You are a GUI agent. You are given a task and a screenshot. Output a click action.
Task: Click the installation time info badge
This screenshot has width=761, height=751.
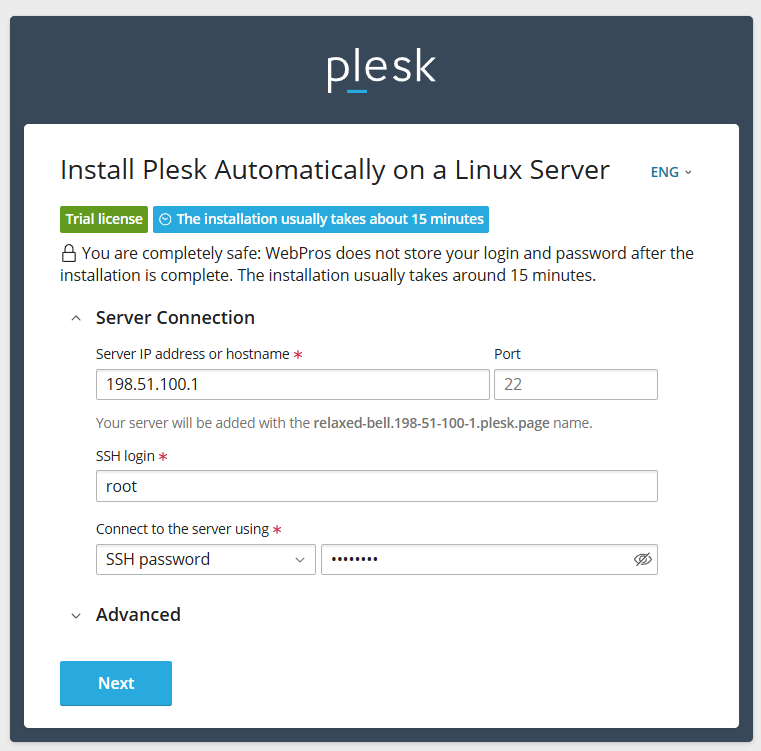pyautogui.click(x=320, y=219)
